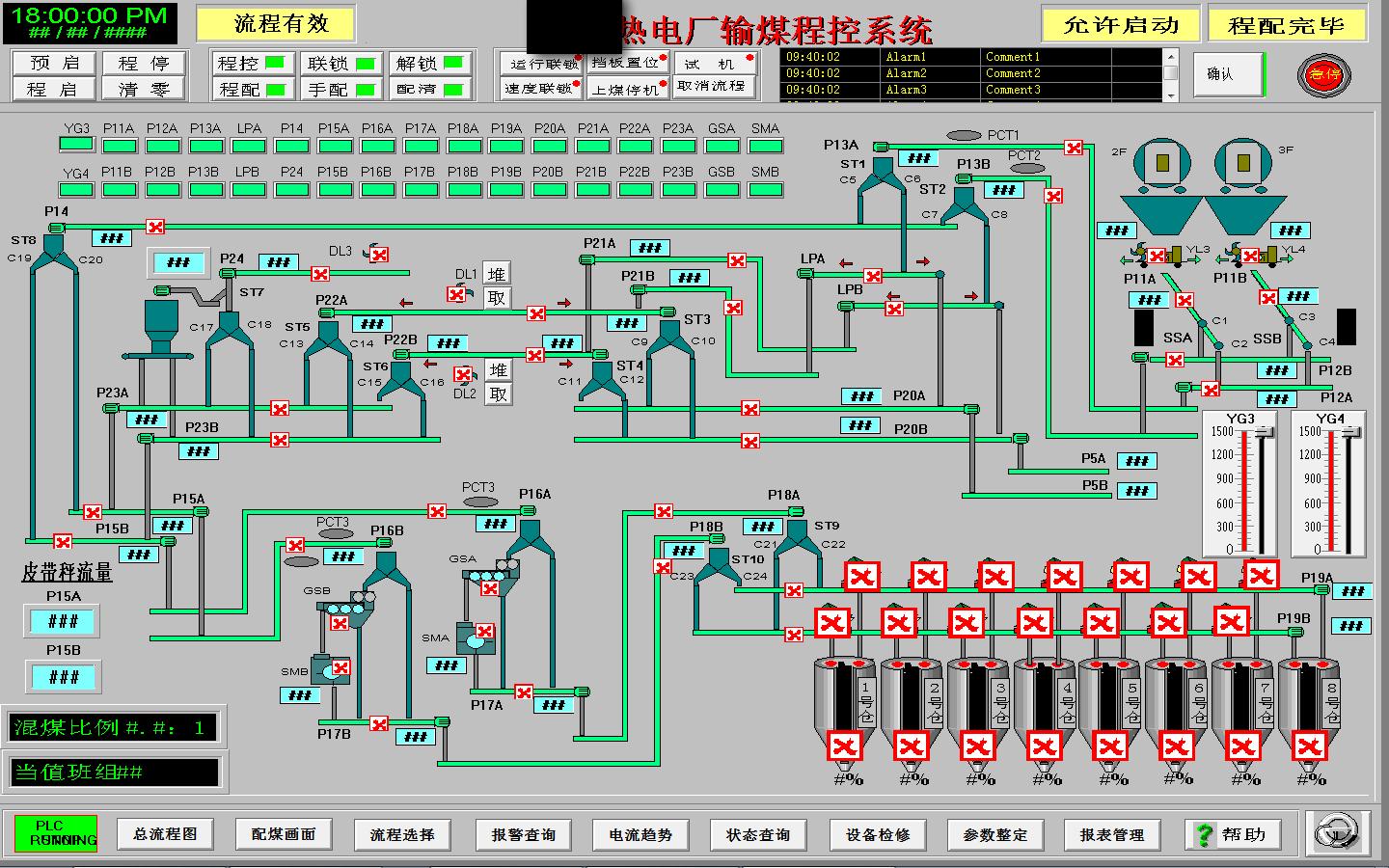1389x868 pixels.
Task: Click the 2F crusher icon
Action: click(x=1160, y=163)
